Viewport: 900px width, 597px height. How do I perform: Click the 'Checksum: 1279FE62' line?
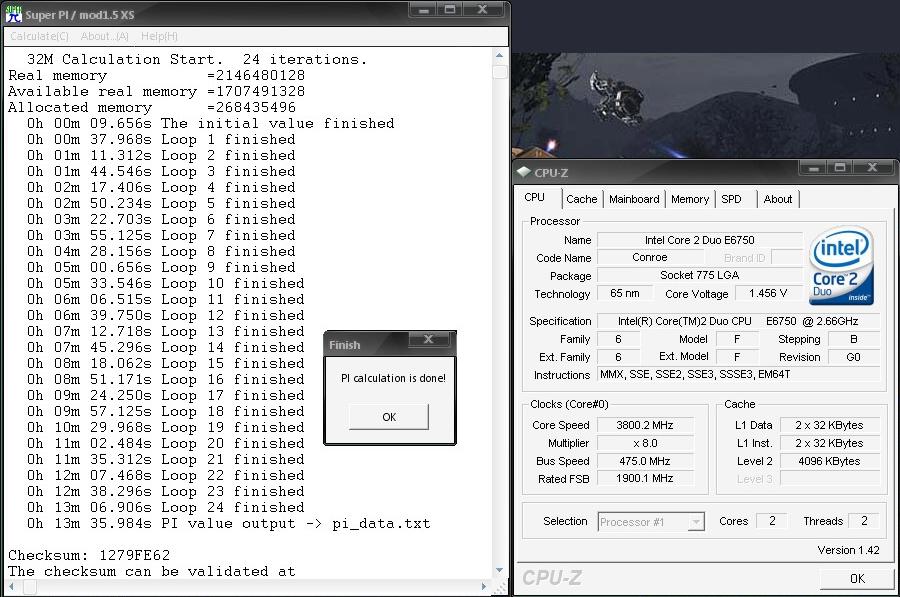pos(89,556)
